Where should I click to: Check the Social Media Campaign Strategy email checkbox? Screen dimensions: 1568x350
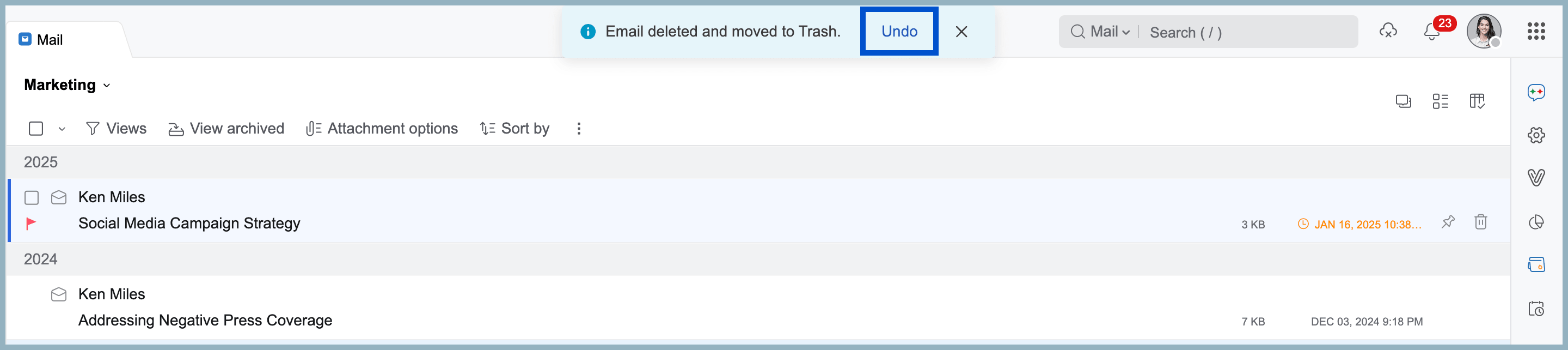[x=32, y=197]
